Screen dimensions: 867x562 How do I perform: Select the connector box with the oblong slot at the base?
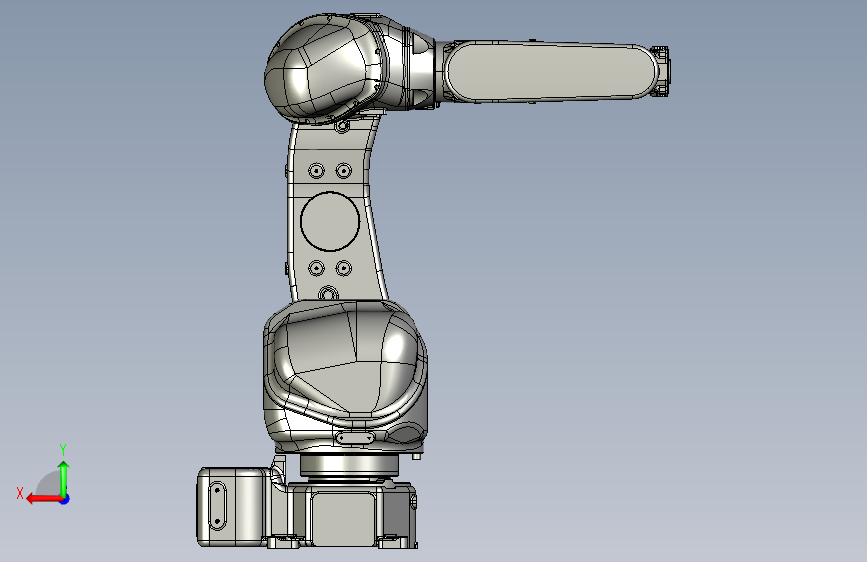pyautogui.click(x=233, y=507)
